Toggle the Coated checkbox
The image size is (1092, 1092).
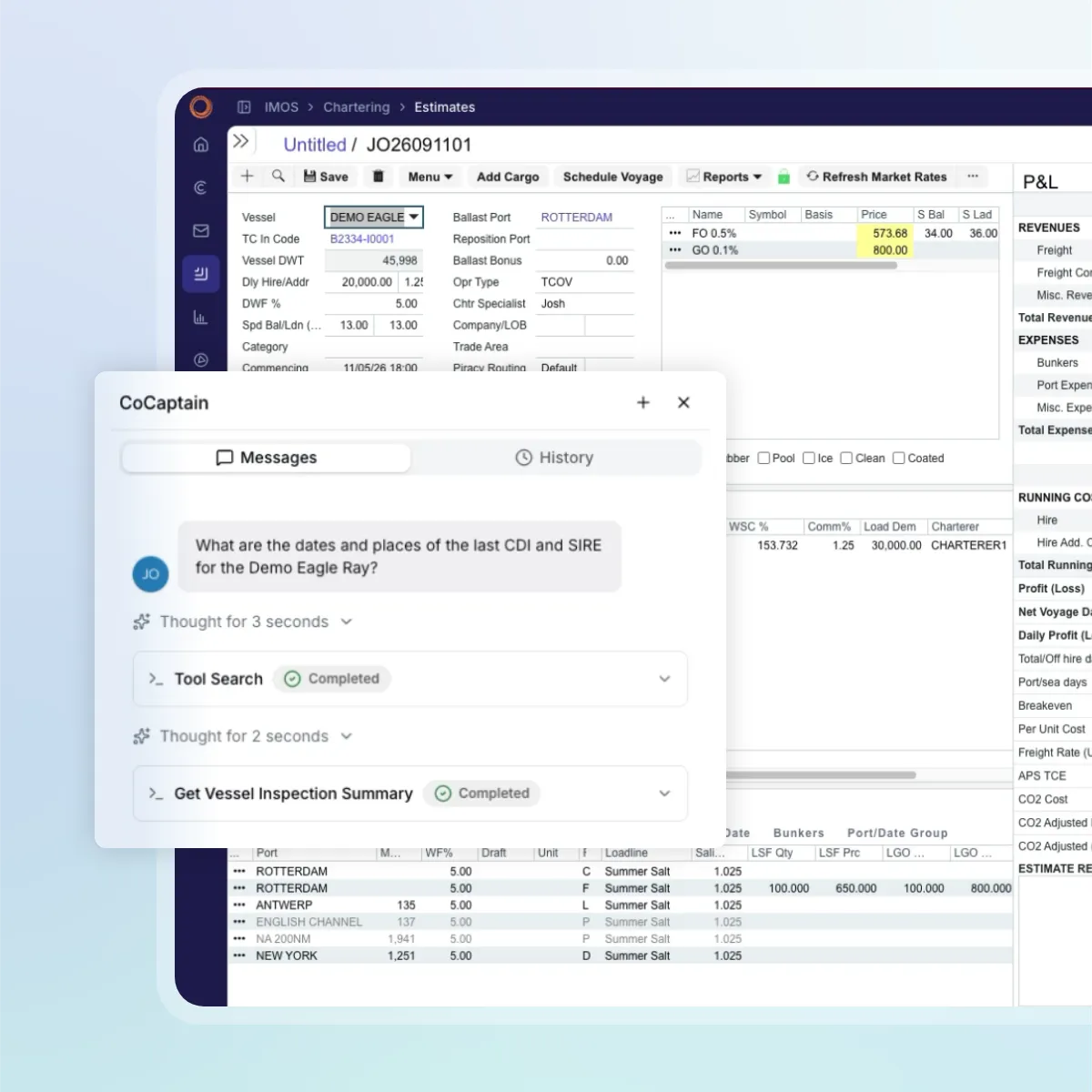click(899, 458)
